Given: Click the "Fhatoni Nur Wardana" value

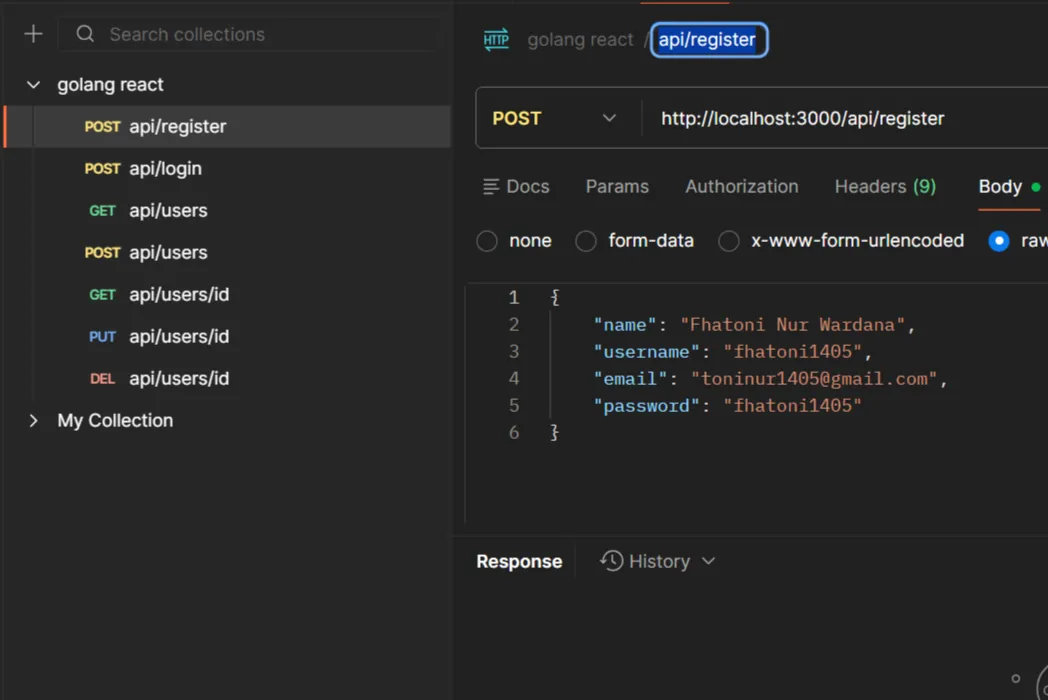Looking at the screenshot, I should pyautogui.click(x=792, y=325).
